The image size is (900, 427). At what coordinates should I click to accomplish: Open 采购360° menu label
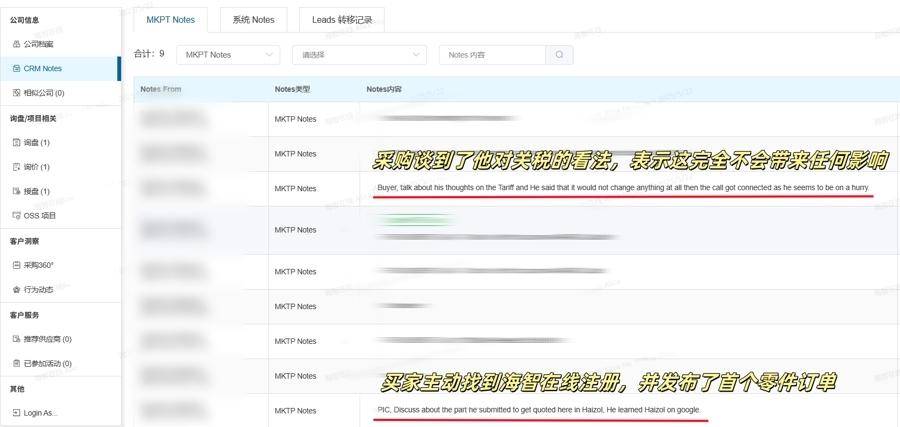point(38,265)
